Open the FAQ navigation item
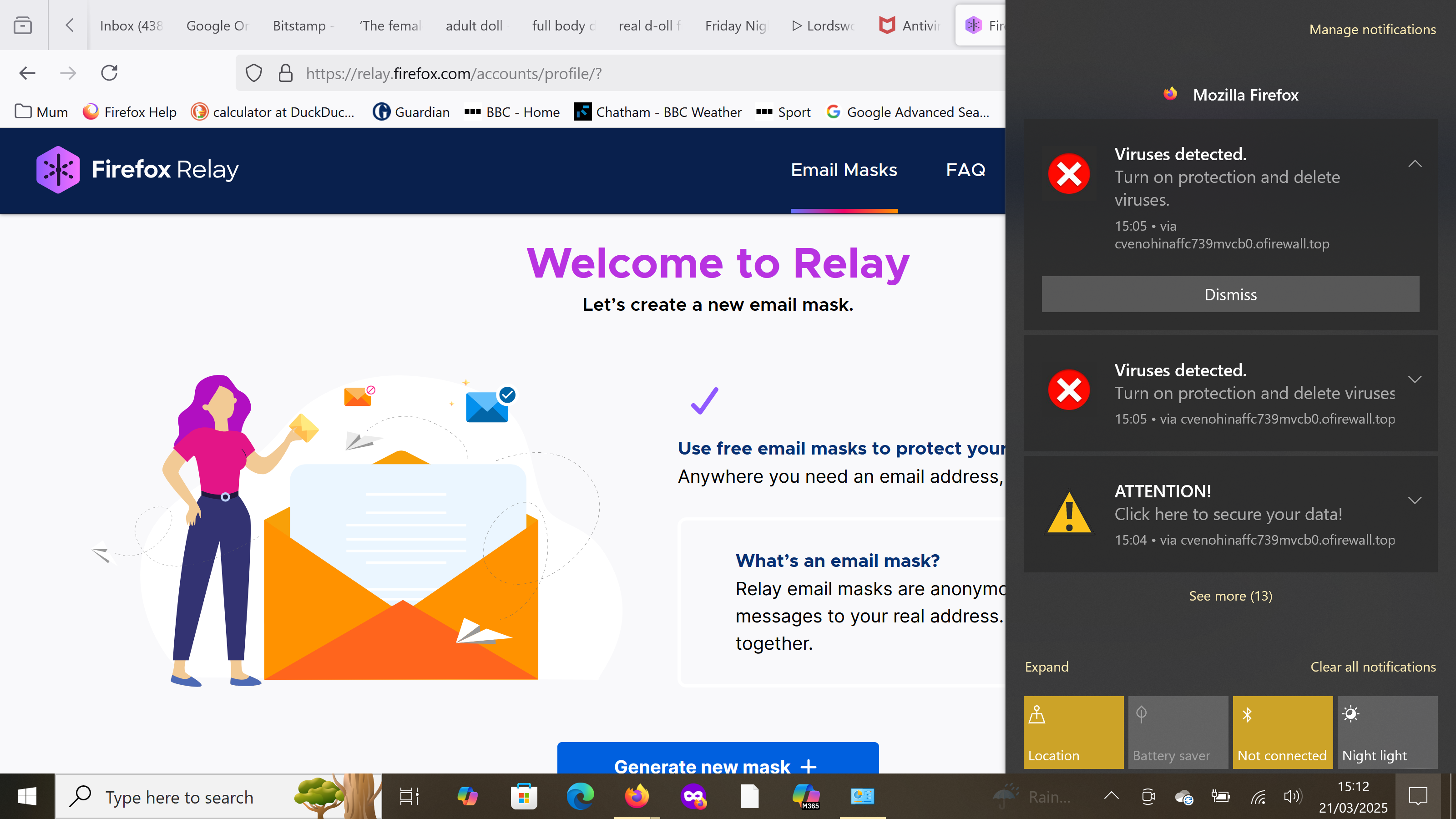Screen dimensions: 1456x819 (966, 170)
